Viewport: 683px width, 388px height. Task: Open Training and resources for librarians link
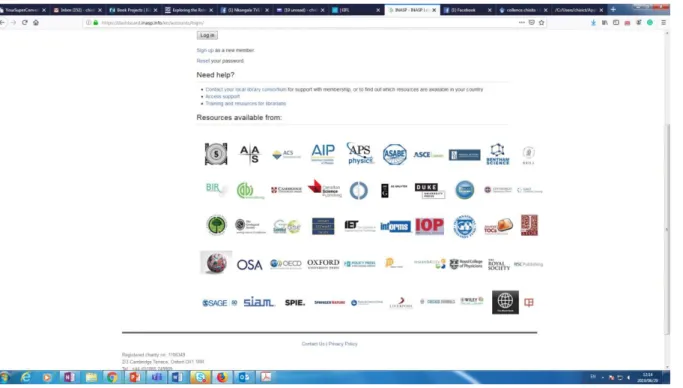246,104
